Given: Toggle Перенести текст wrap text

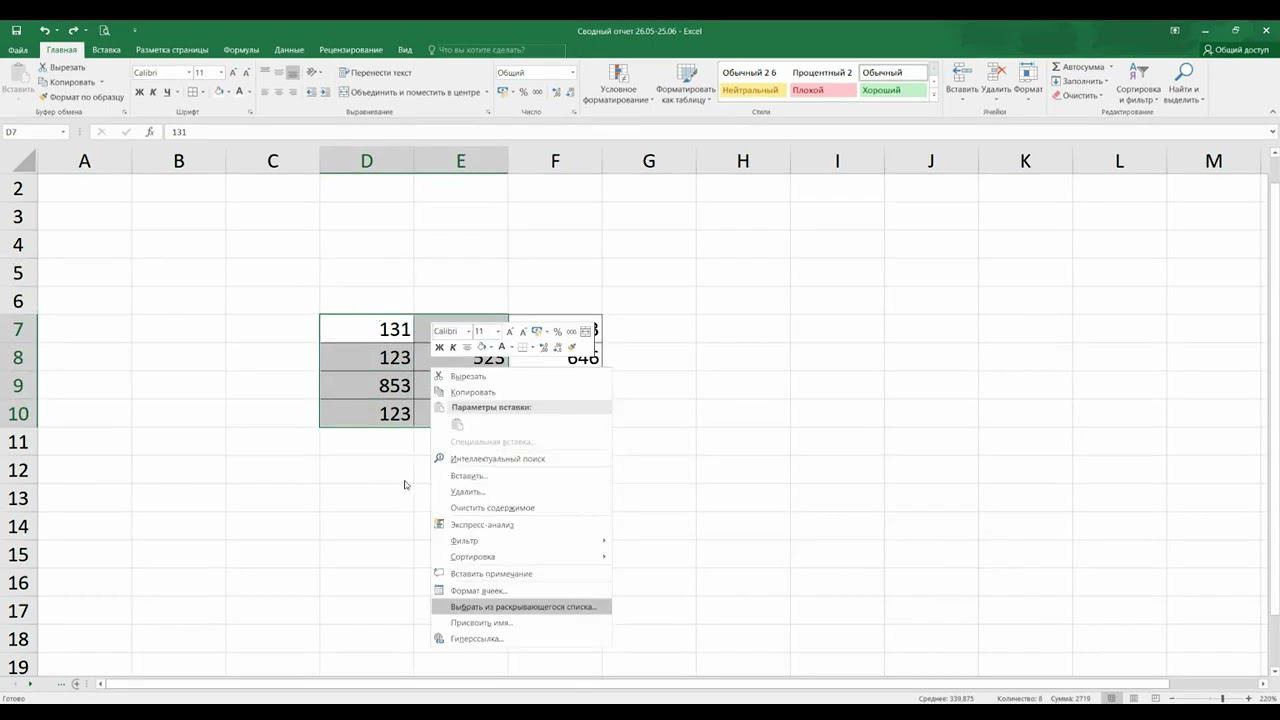Looking at the screenshot, I should (x=375, y=73).
